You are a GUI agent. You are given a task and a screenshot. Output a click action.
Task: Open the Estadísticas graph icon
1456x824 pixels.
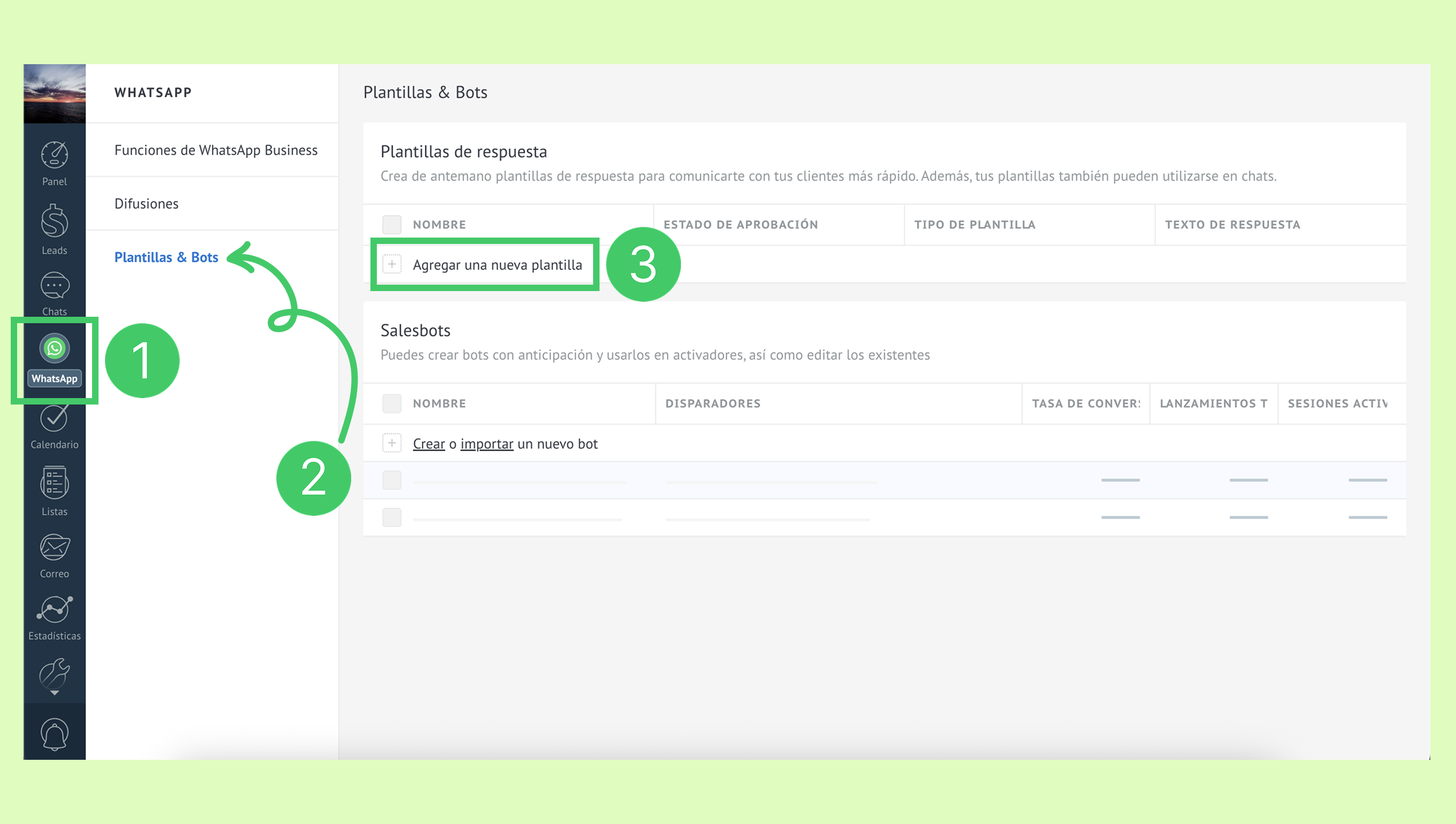tap(55, 610)
